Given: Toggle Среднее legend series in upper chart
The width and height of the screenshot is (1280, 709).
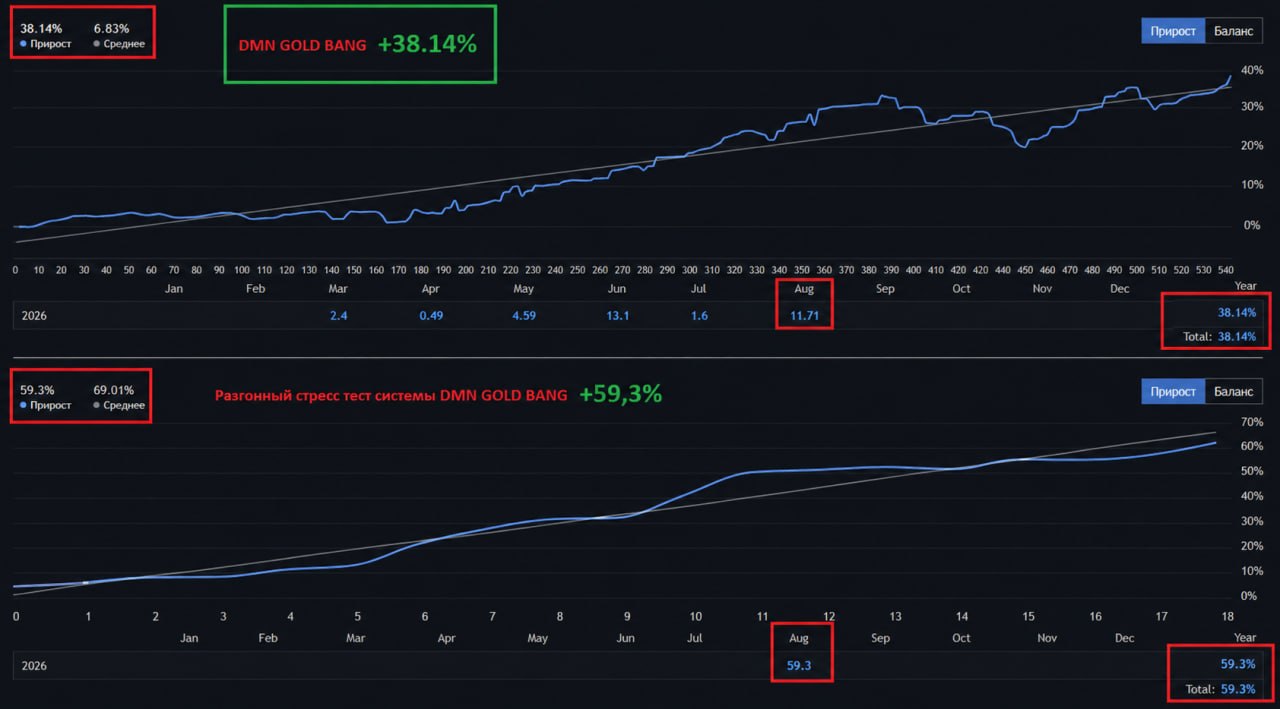Looking at the screenshot, I should pyautogui.click(x=119, y=44).
